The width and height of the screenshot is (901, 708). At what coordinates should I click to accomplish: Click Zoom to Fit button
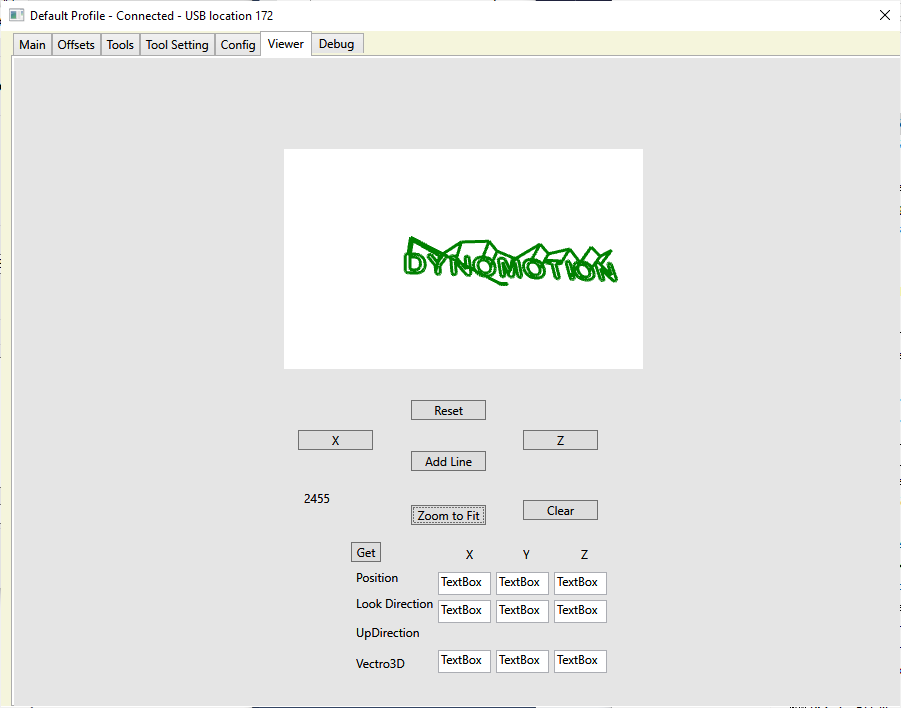(x=449, y=515)
